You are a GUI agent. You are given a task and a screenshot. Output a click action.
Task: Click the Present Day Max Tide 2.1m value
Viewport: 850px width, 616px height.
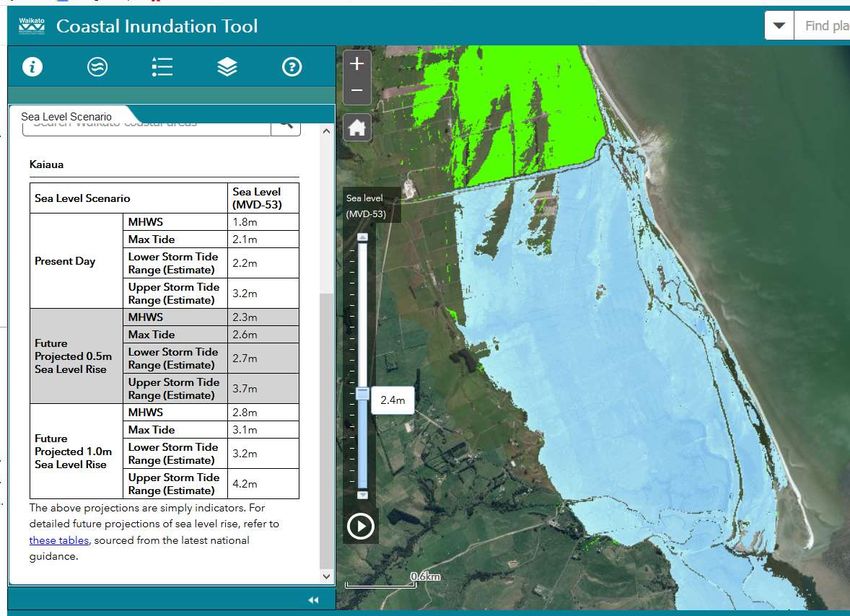[244, 239]
